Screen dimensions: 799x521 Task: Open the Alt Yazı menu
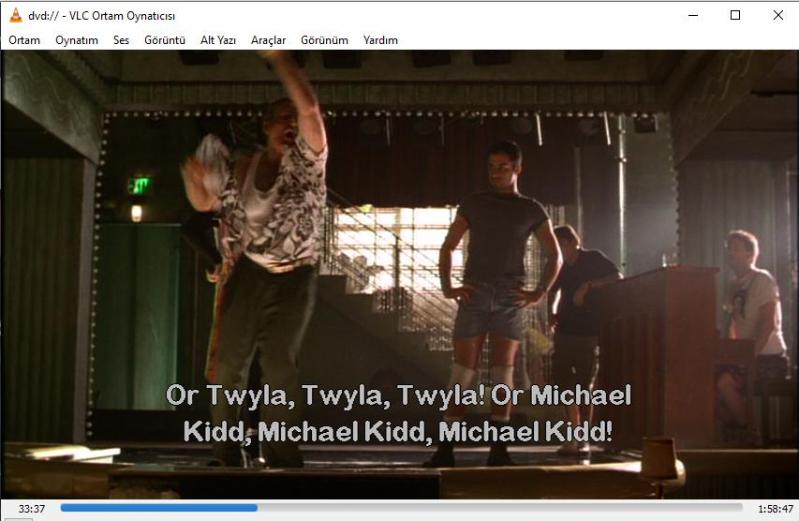218,40
